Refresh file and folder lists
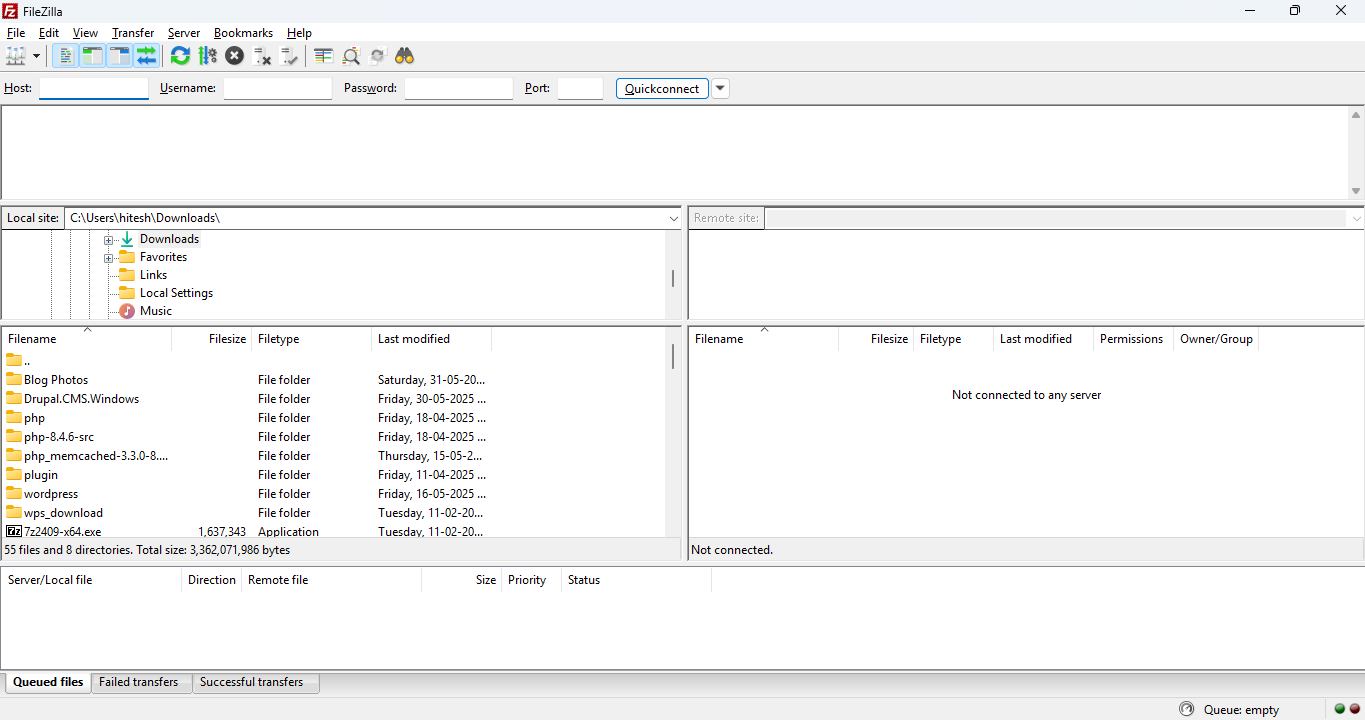Viewport: 1365px width, 720px height. click(x=180, y=56)
